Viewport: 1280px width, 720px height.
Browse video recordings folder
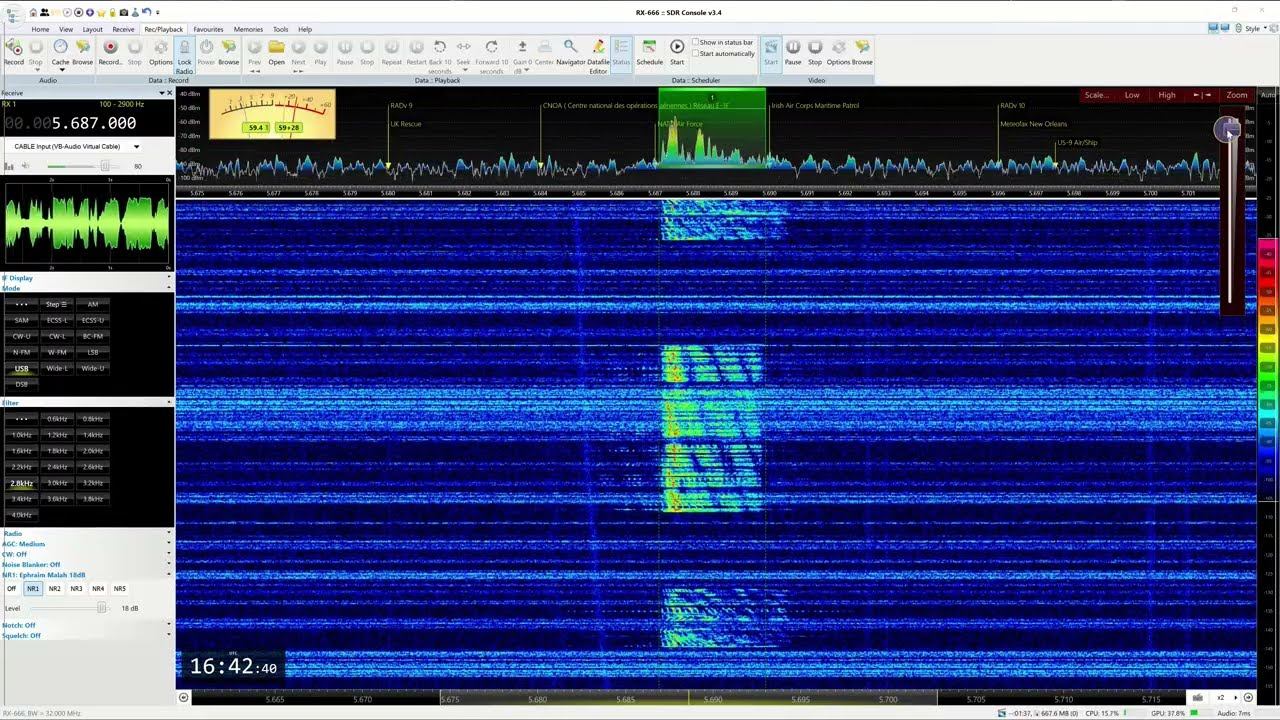coord(862,51)
